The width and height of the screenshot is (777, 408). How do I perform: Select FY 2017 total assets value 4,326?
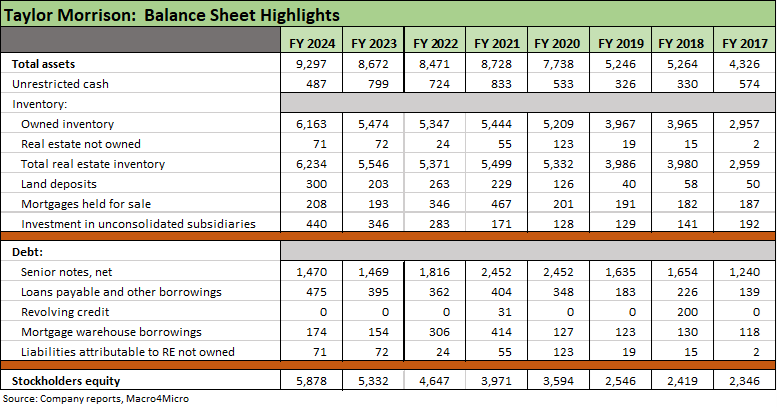[x=744, y=64]
